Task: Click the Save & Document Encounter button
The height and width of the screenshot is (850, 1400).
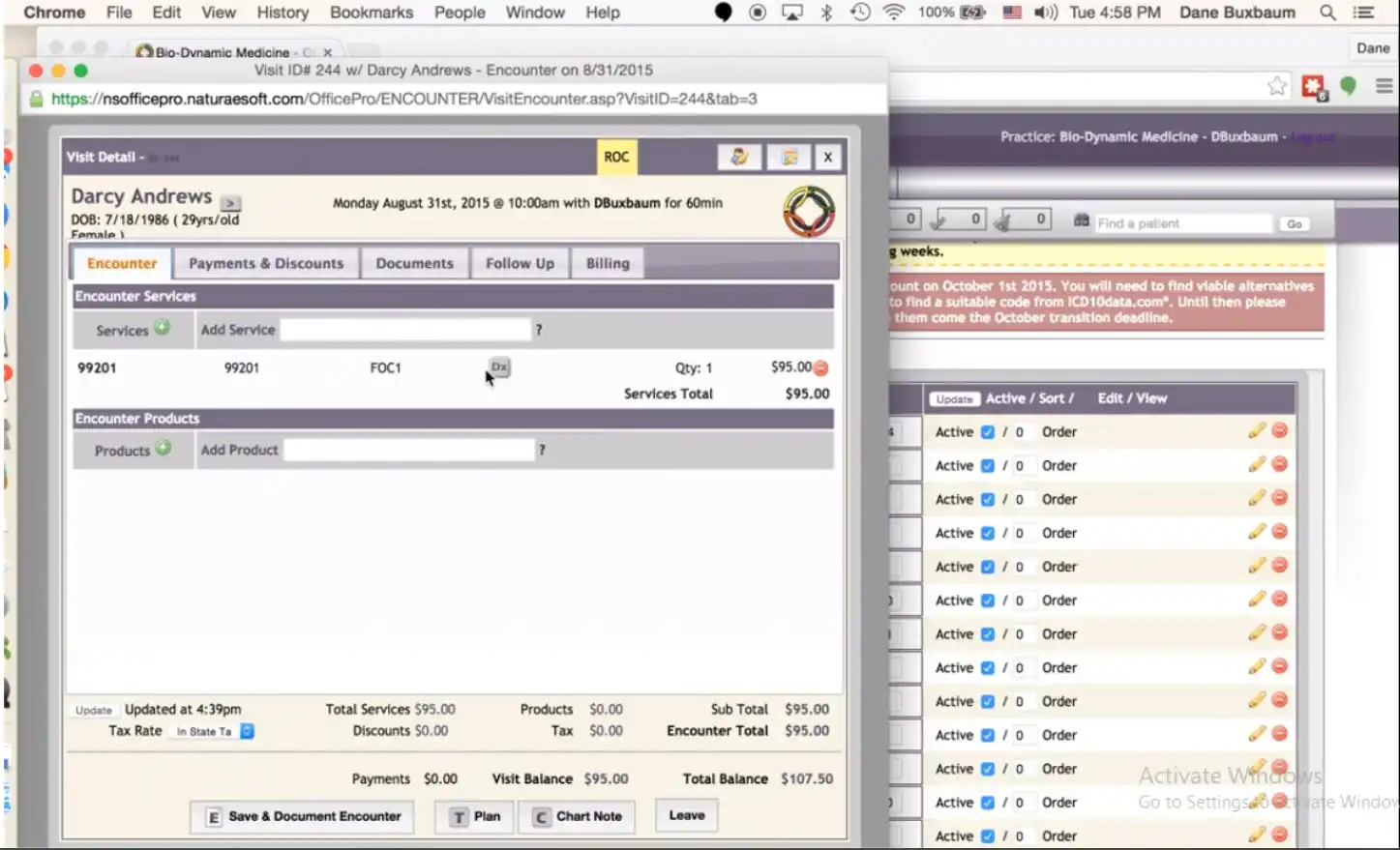Action: tap(301, 816)
